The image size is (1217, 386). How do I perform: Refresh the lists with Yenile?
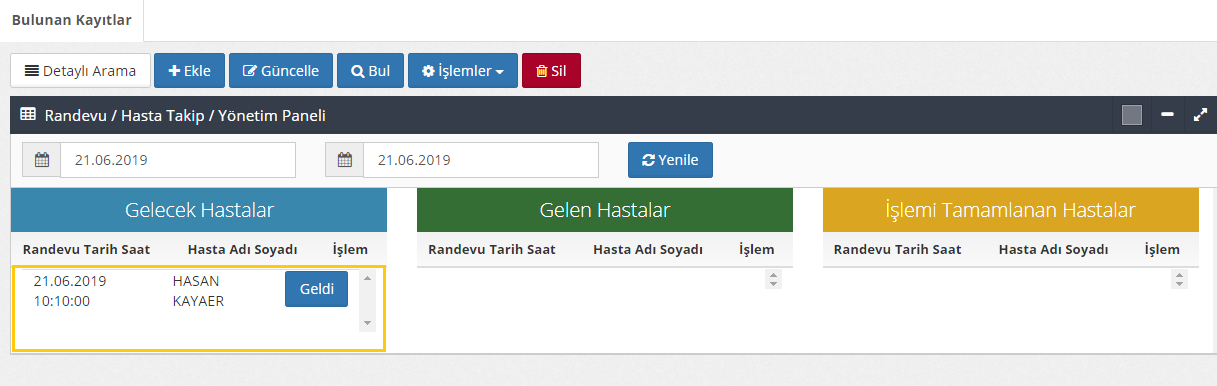(670, 160)
